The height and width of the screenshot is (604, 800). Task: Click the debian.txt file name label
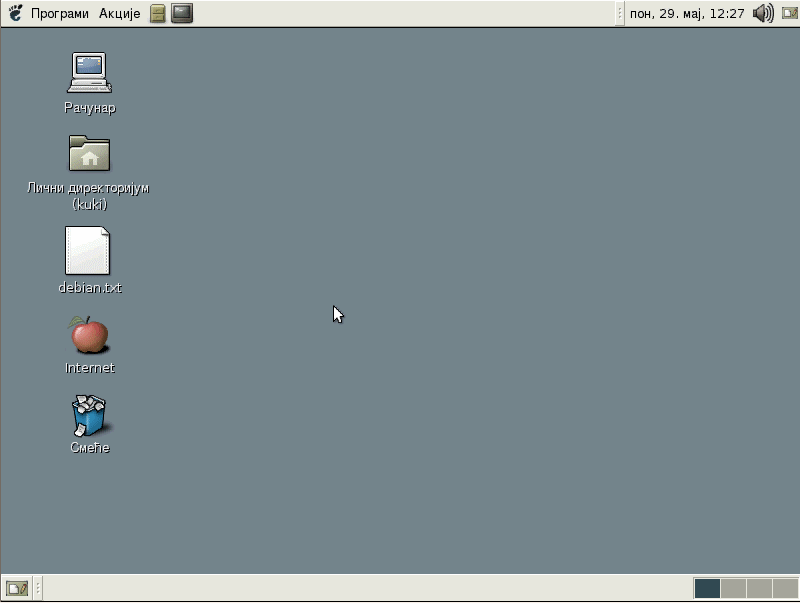pos(90,288)
